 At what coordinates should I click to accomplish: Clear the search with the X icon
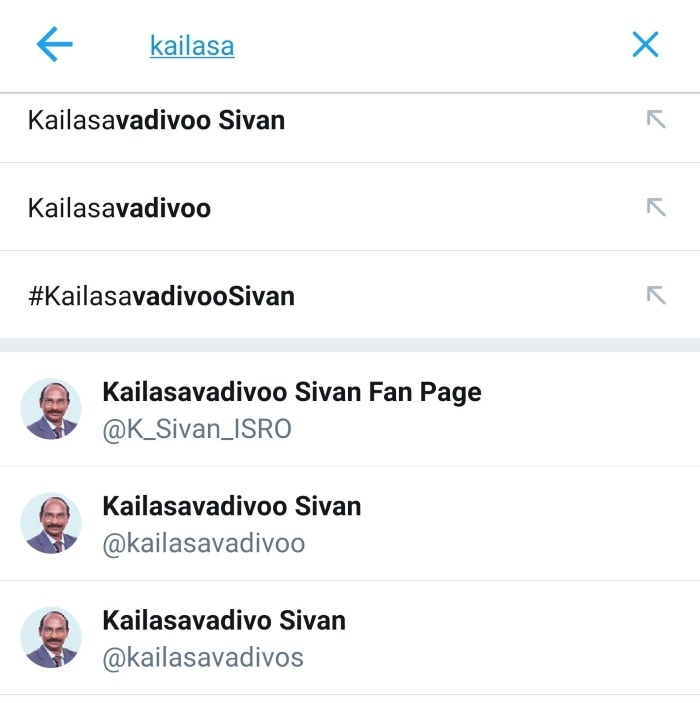coord(645,44)
